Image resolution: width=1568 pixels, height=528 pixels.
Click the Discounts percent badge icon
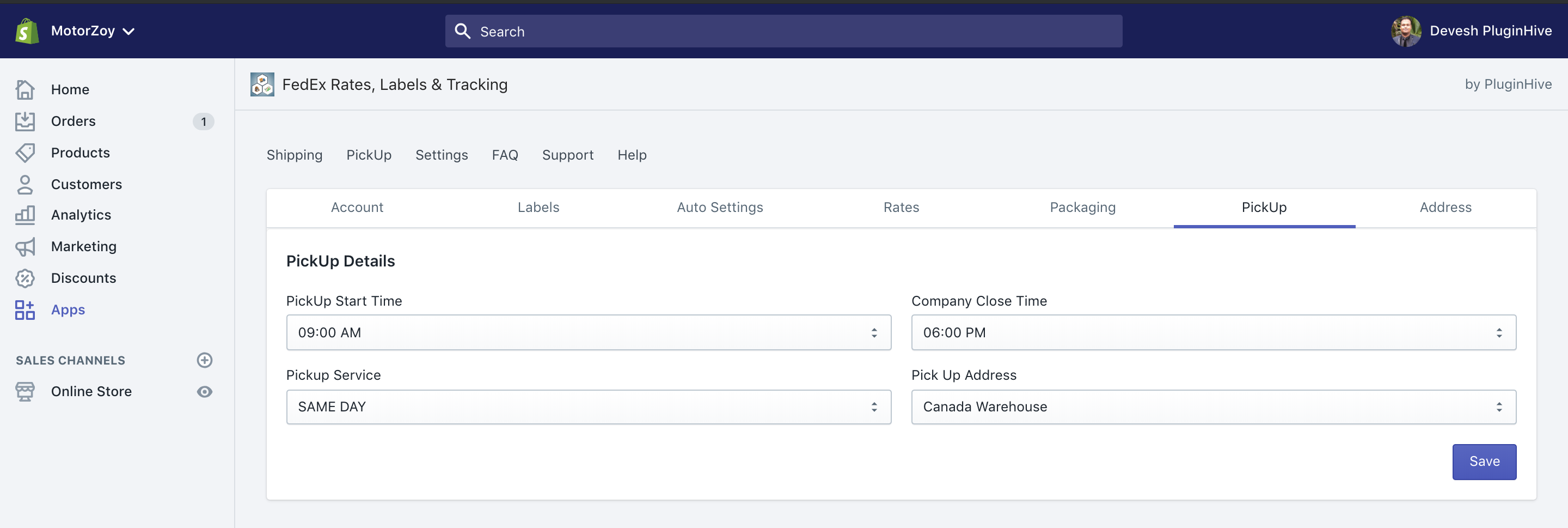pyautogui.click(x=25, y=278)
